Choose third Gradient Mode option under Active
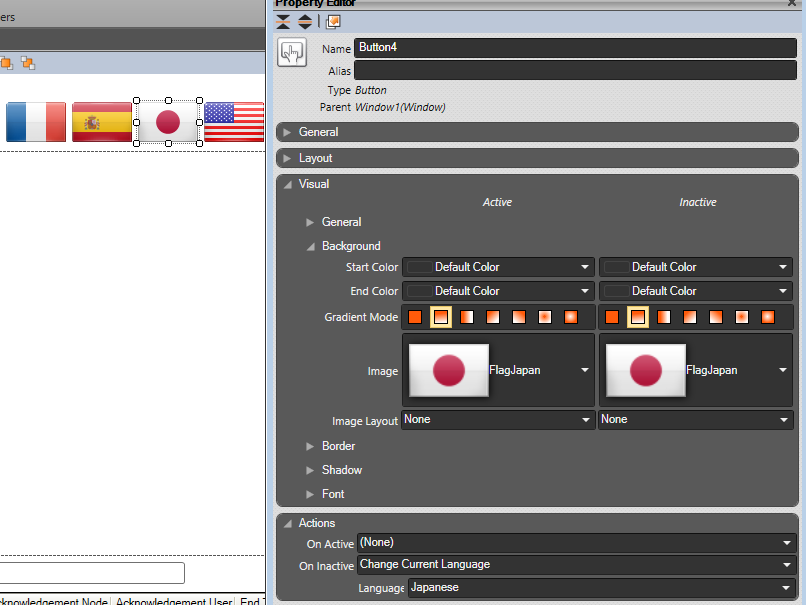Viewport: 806px width, 605px height. 467,317
